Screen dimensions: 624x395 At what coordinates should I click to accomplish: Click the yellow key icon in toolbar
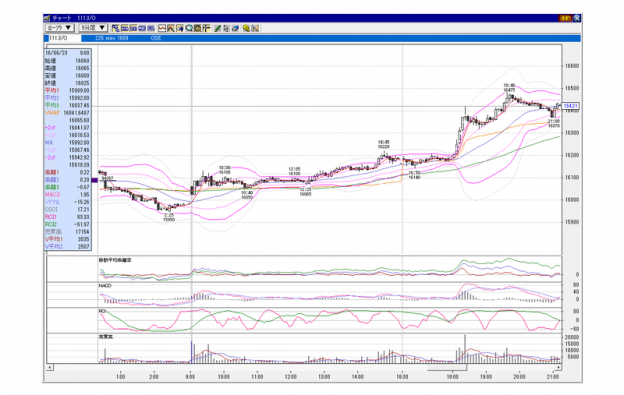coord(246,28)
